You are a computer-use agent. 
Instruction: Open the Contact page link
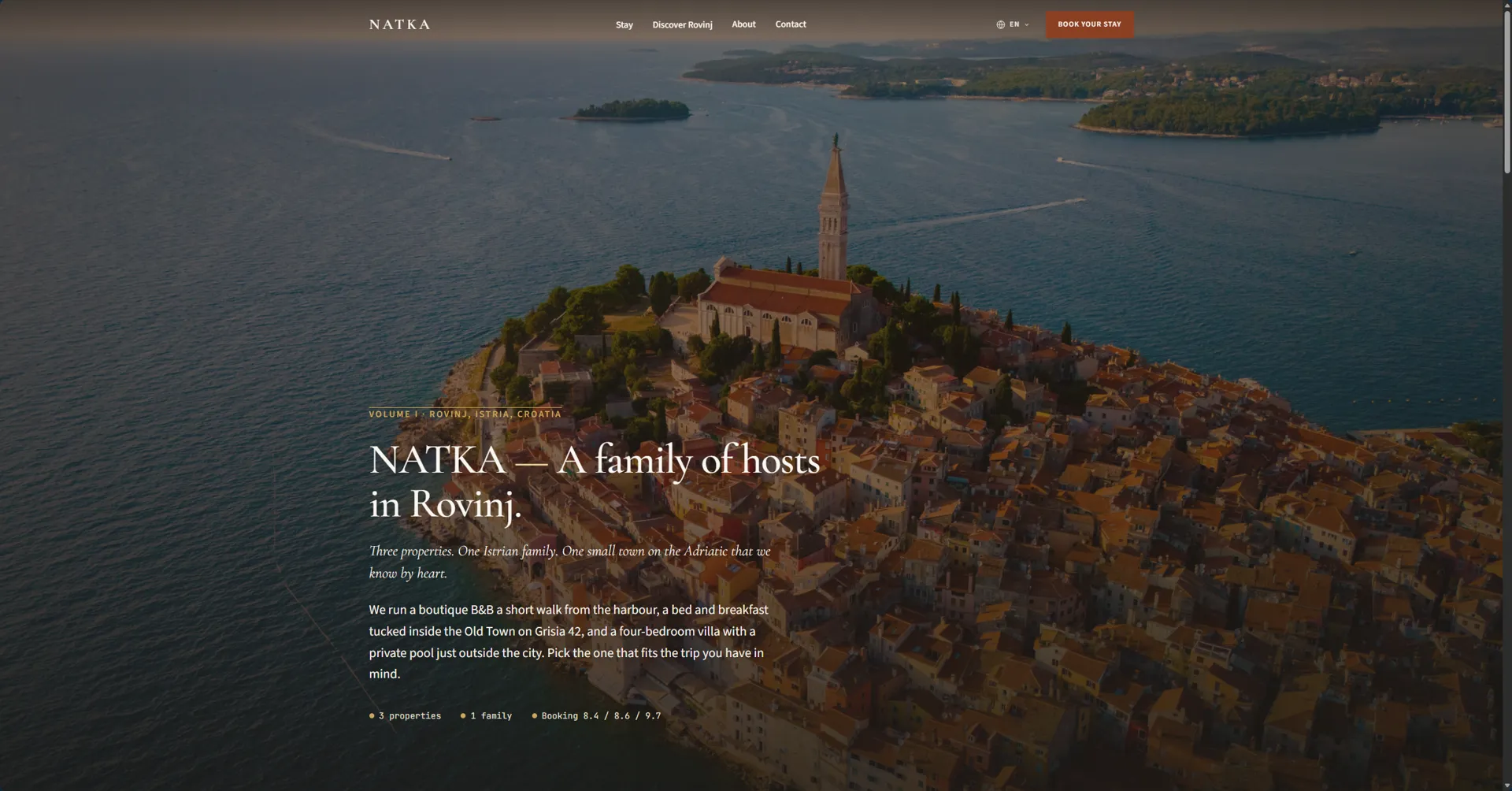click(x=790, y=24)
